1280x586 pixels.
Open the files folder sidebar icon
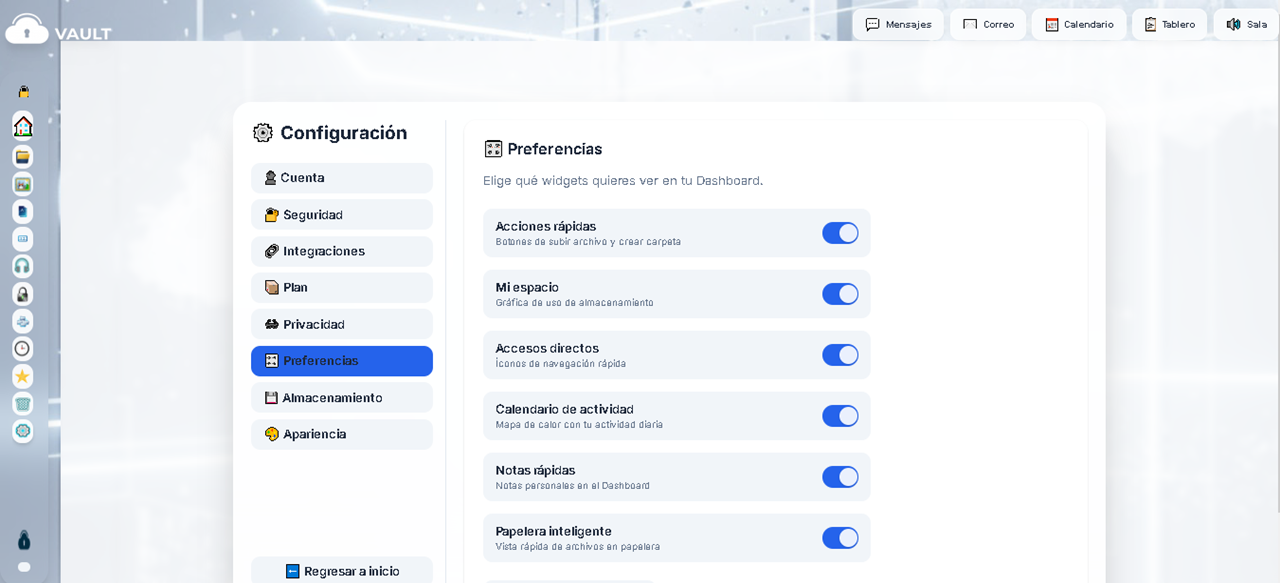tap(23, 157)
